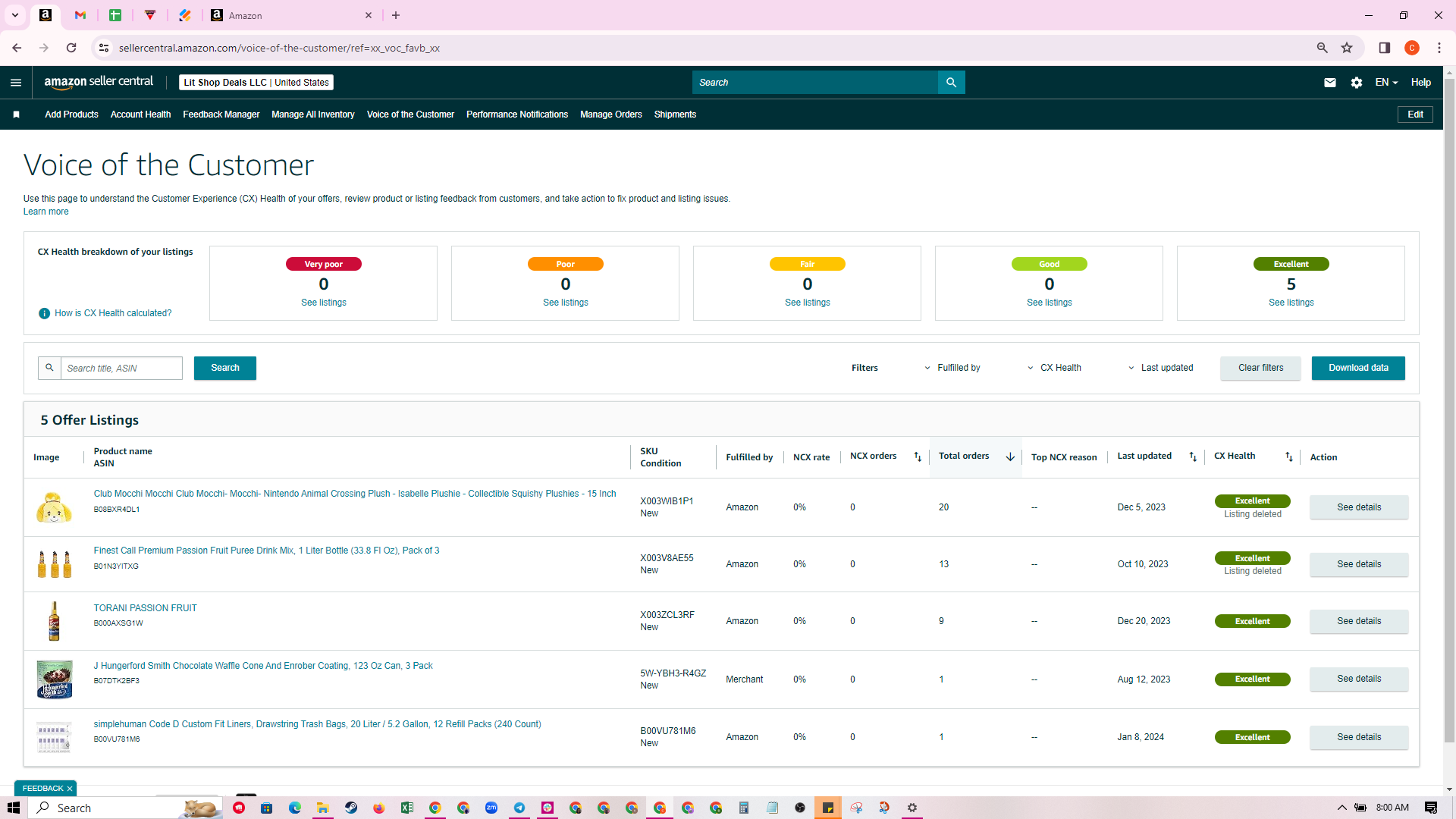The image size is (1456, 819).
Task: Open the Help link in the header
Action: click(1420, 83)
